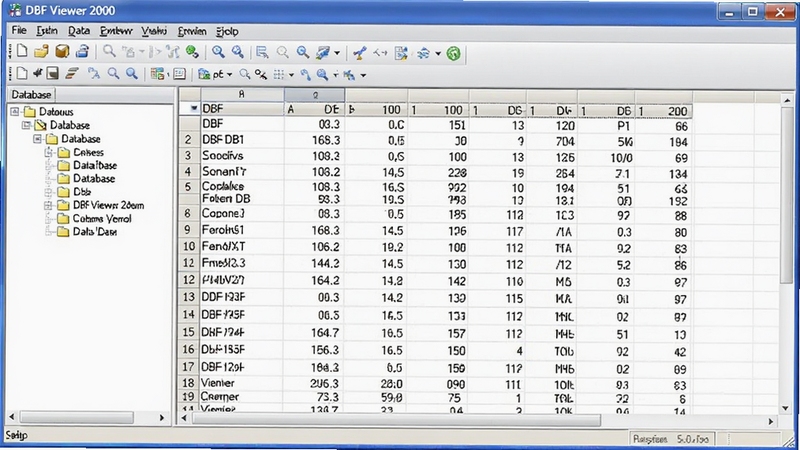Open the File menu
Image resolution: width=800 pixels, height=450 pixels.
[19, 31]
